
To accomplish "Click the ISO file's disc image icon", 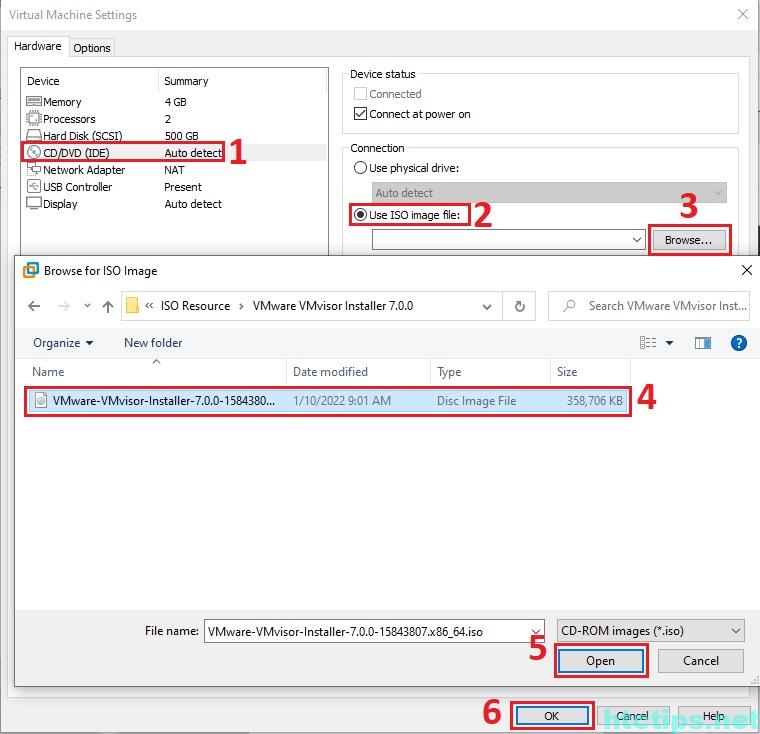I will tap(41, 400).
